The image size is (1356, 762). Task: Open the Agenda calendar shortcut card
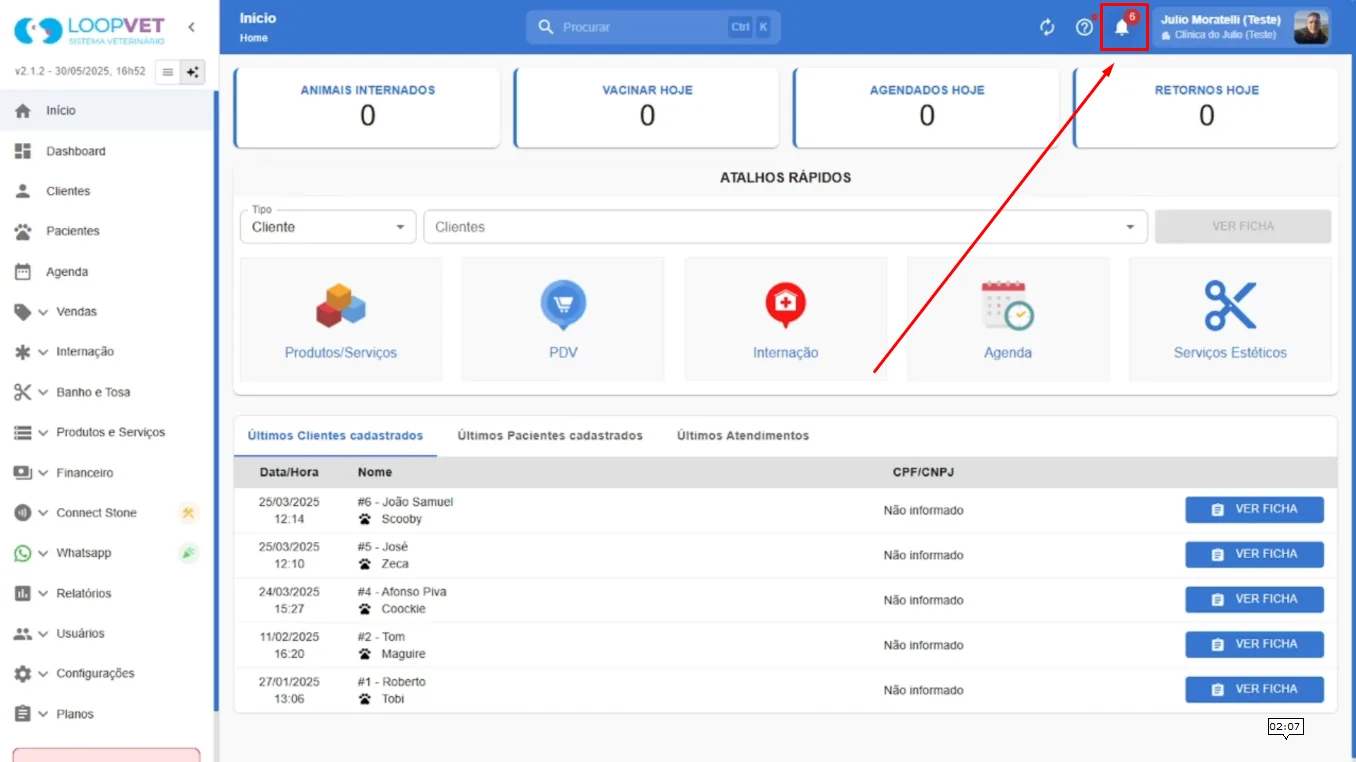tap(1008, 320)
